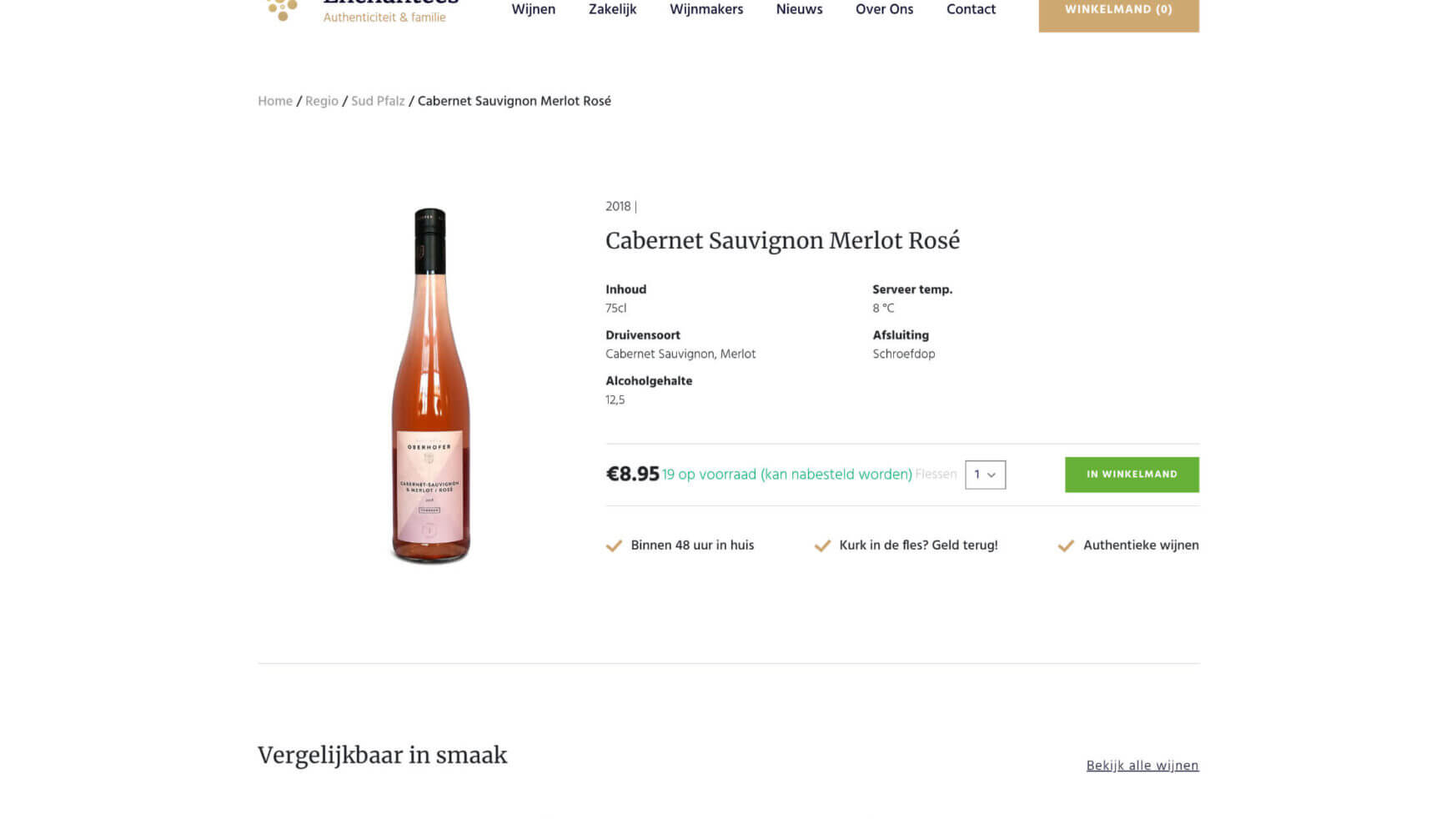Open the Wijnen menu
The width and height of the screenshot is (1456, 819).
click(x=534, y=9)
